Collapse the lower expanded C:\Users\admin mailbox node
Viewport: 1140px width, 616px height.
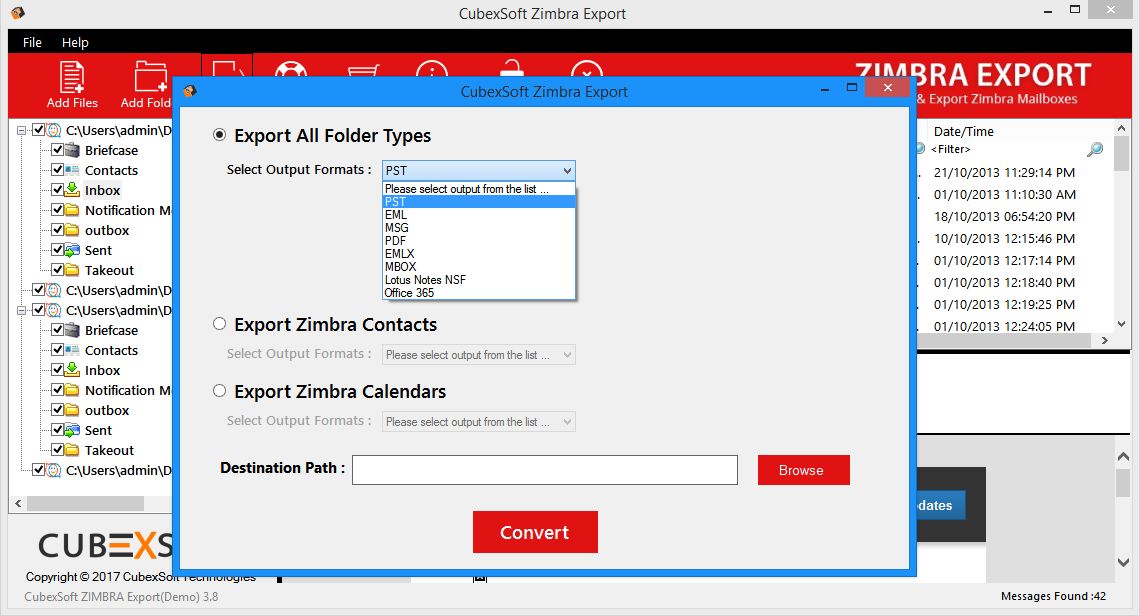[x=22, y=311]
